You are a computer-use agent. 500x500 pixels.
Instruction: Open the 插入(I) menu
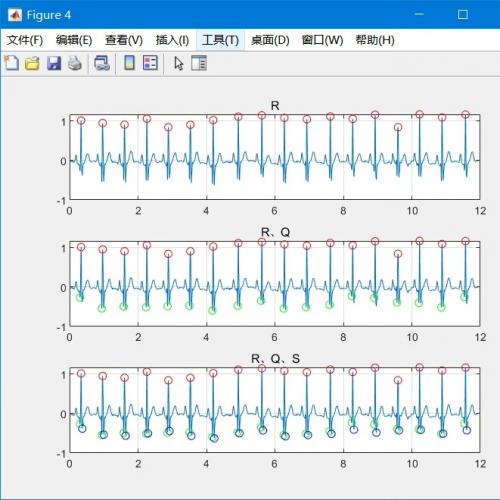172,40
